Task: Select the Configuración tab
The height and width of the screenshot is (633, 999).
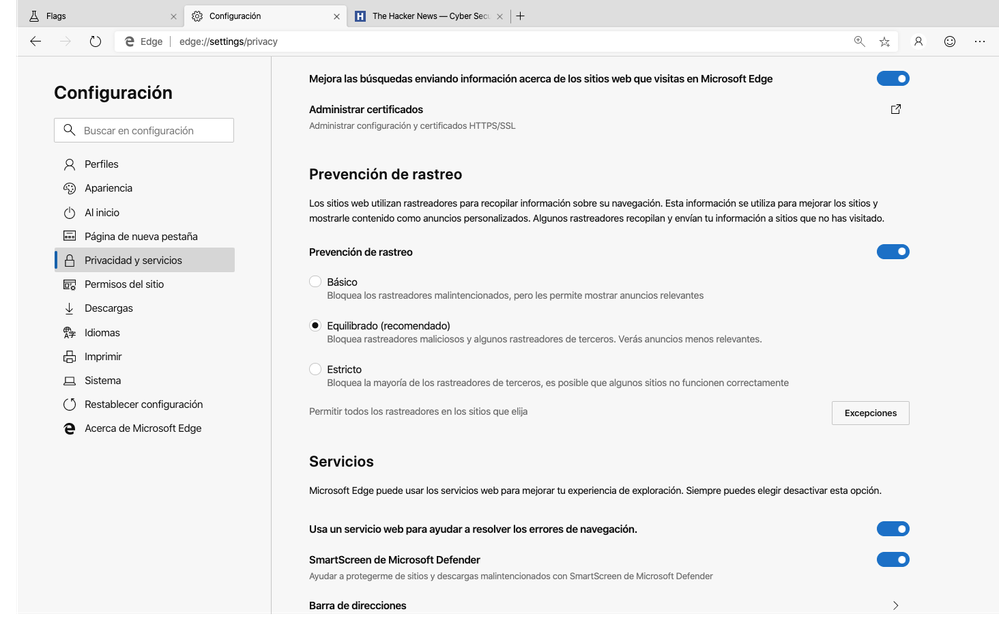Action: (265, 16)
